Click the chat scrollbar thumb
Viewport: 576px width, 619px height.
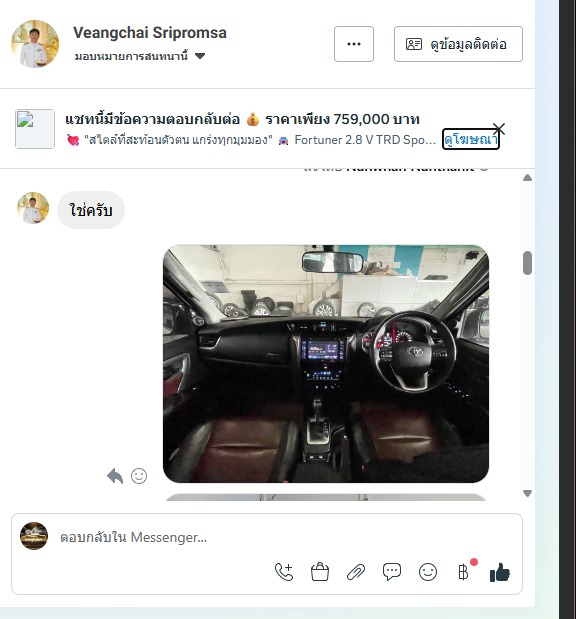point(527,263)
